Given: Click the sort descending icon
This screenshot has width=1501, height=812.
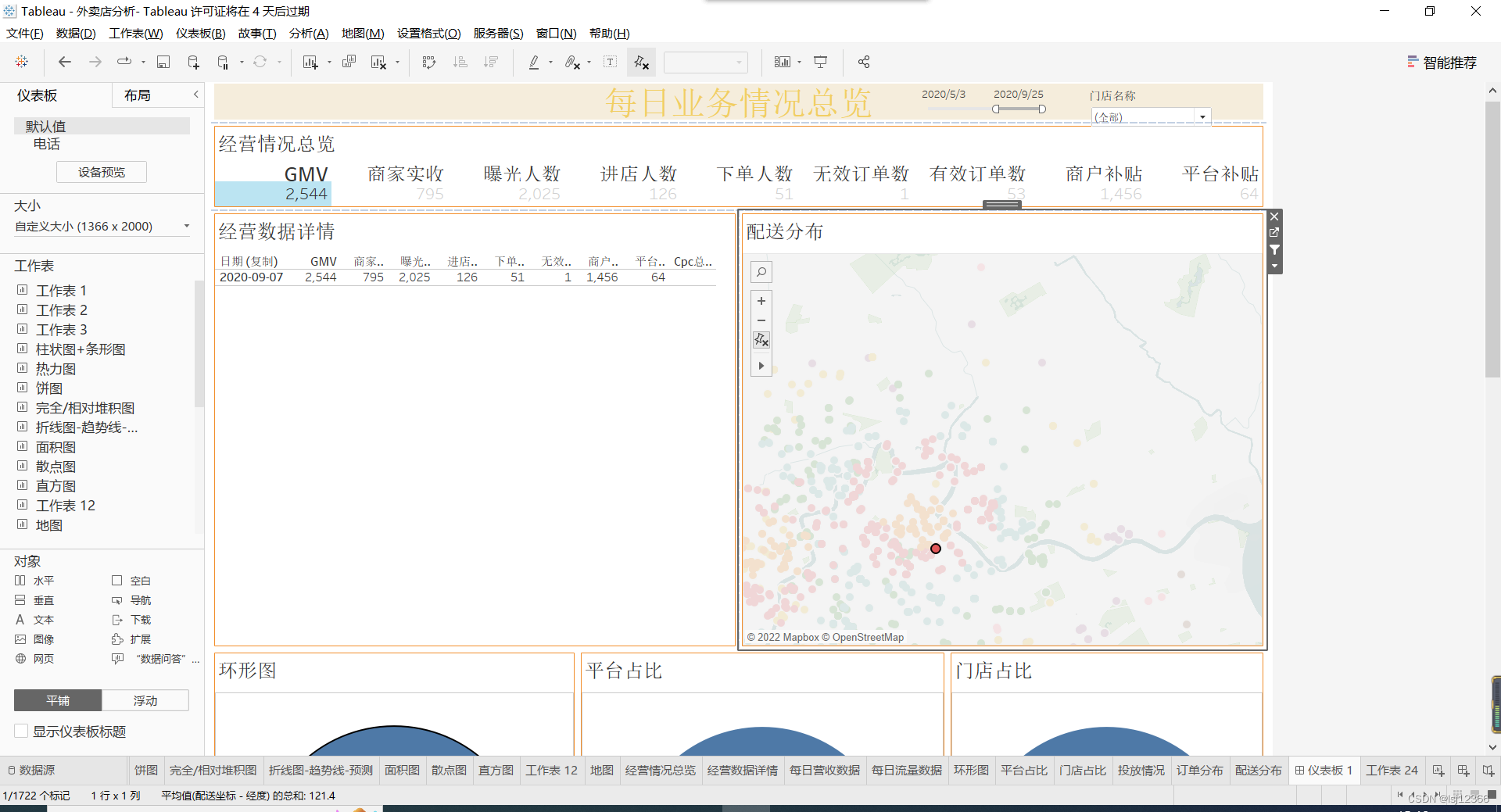Looking at the screenshot, I should tap(491, 62).
